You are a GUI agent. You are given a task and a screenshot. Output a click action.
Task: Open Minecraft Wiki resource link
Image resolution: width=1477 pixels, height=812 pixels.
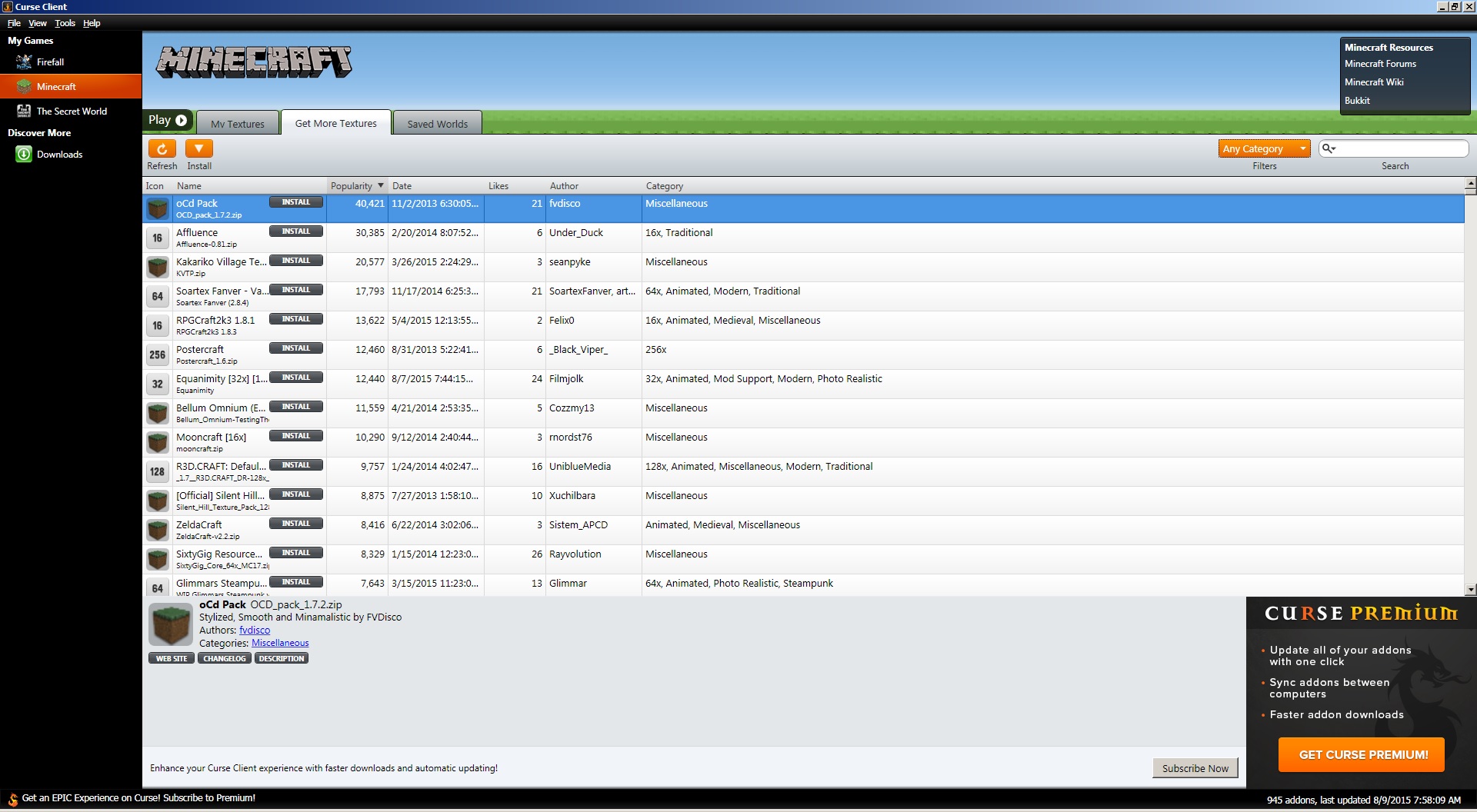(1374, 82)
